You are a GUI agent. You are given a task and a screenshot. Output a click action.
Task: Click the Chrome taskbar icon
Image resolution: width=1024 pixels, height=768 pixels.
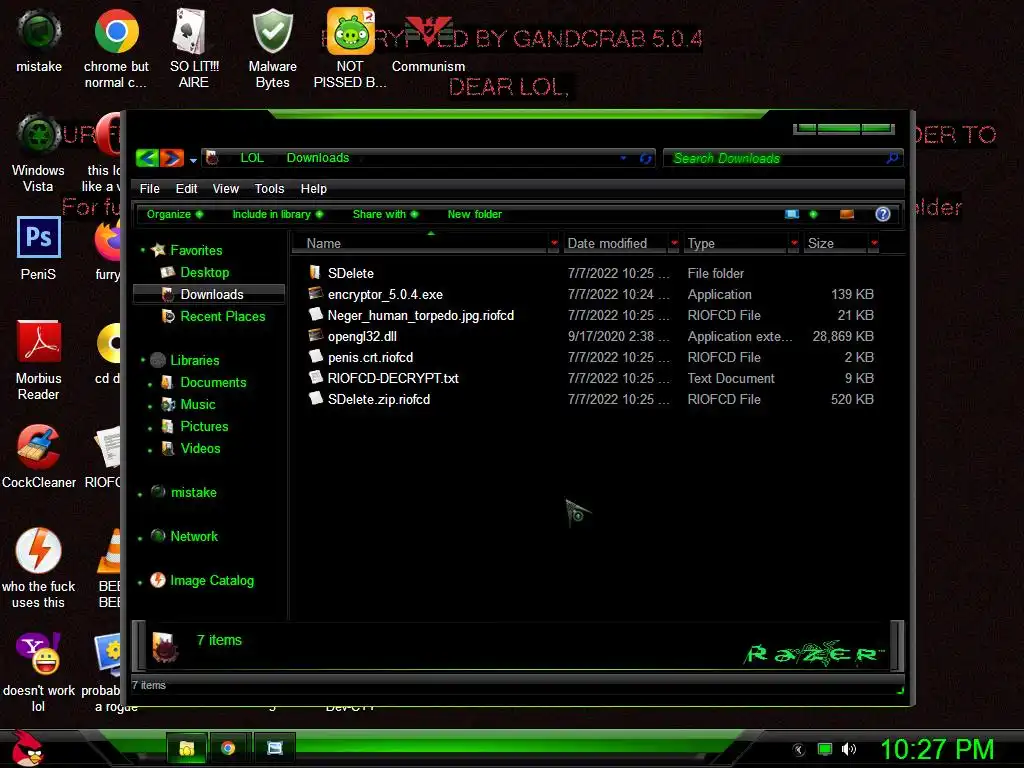pyautogui.click(x=228, y=748)
